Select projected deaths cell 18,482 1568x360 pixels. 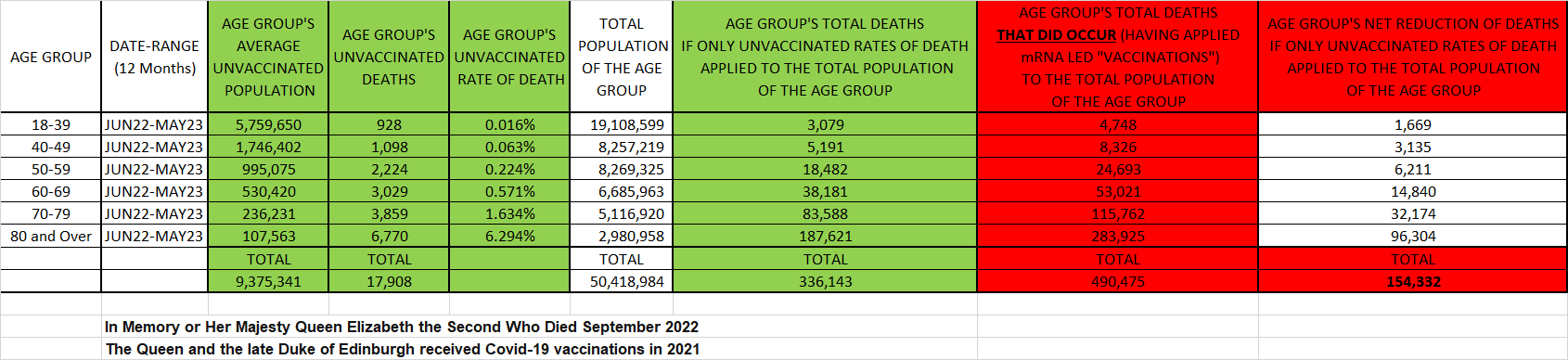point(825,169)
